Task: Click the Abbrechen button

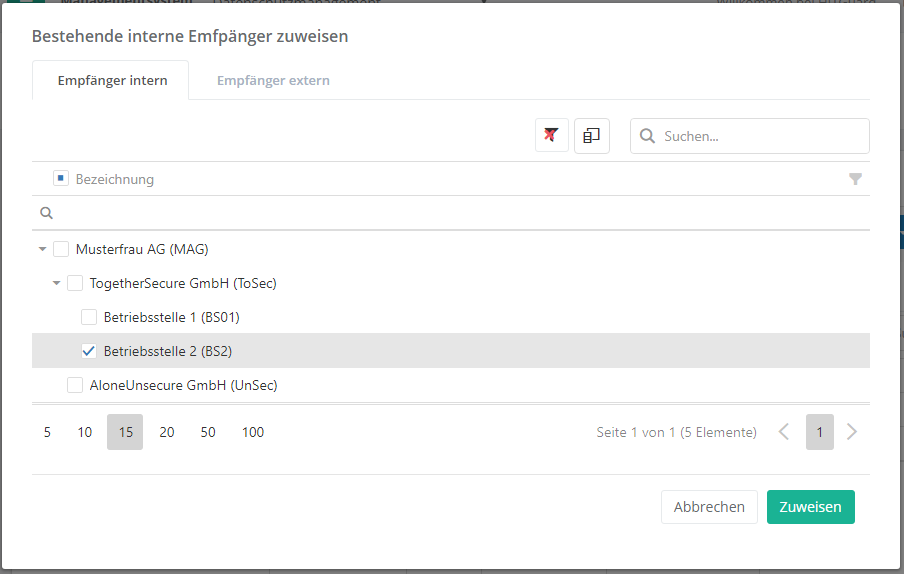Action: click(709, 507)
